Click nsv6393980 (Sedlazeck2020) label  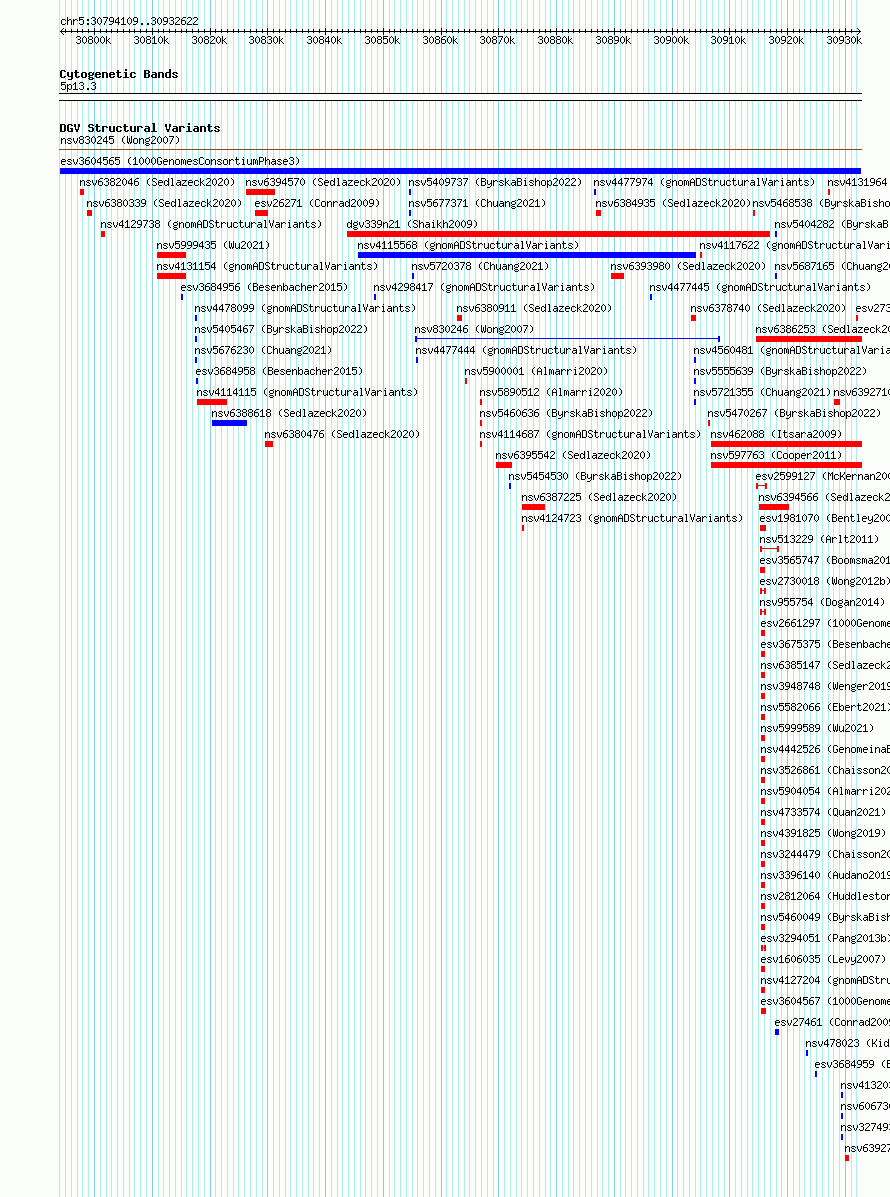pos(688,266)
